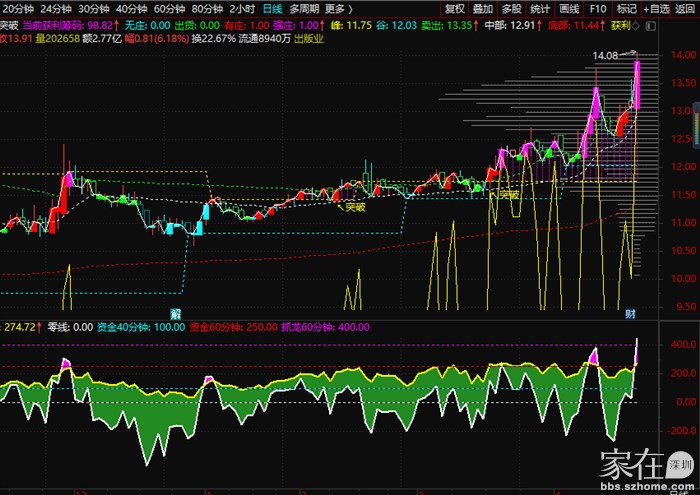Viewport: 700px width, 495px height.
Task: Switch to the 20分钟 timeframe tab
Action: (19, 7)
